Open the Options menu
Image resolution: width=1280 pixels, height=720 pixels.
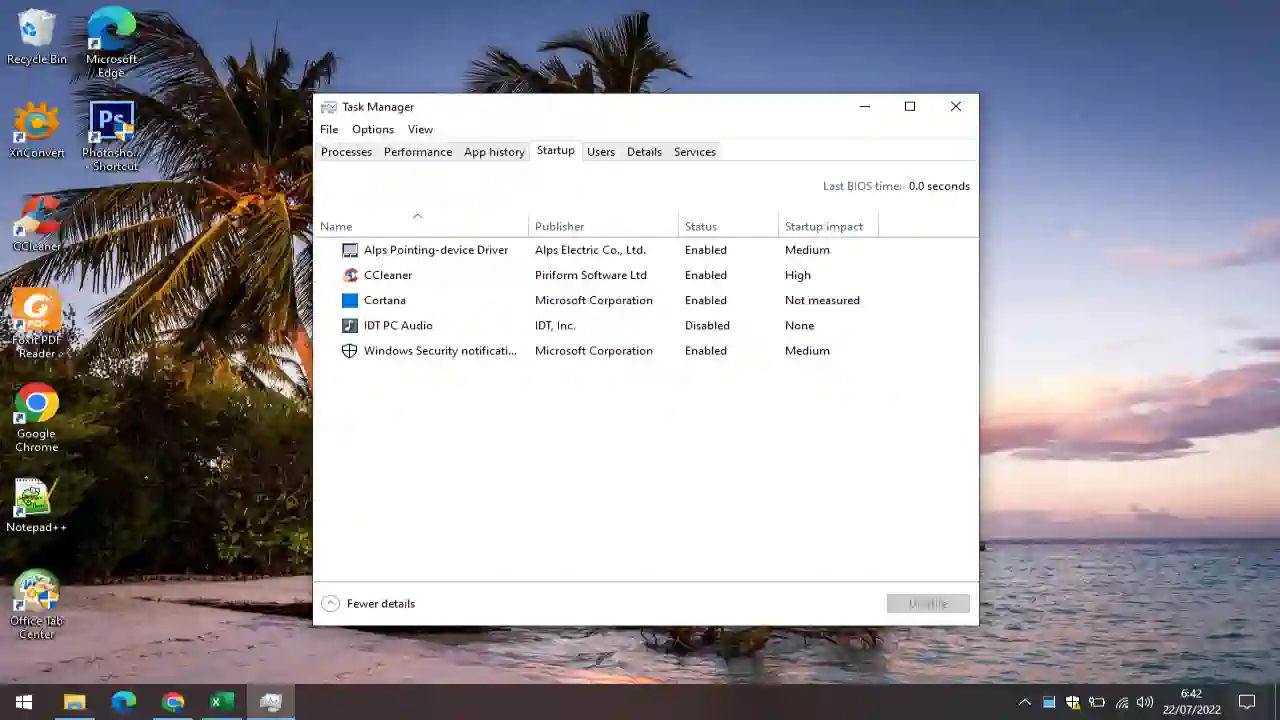373,129
